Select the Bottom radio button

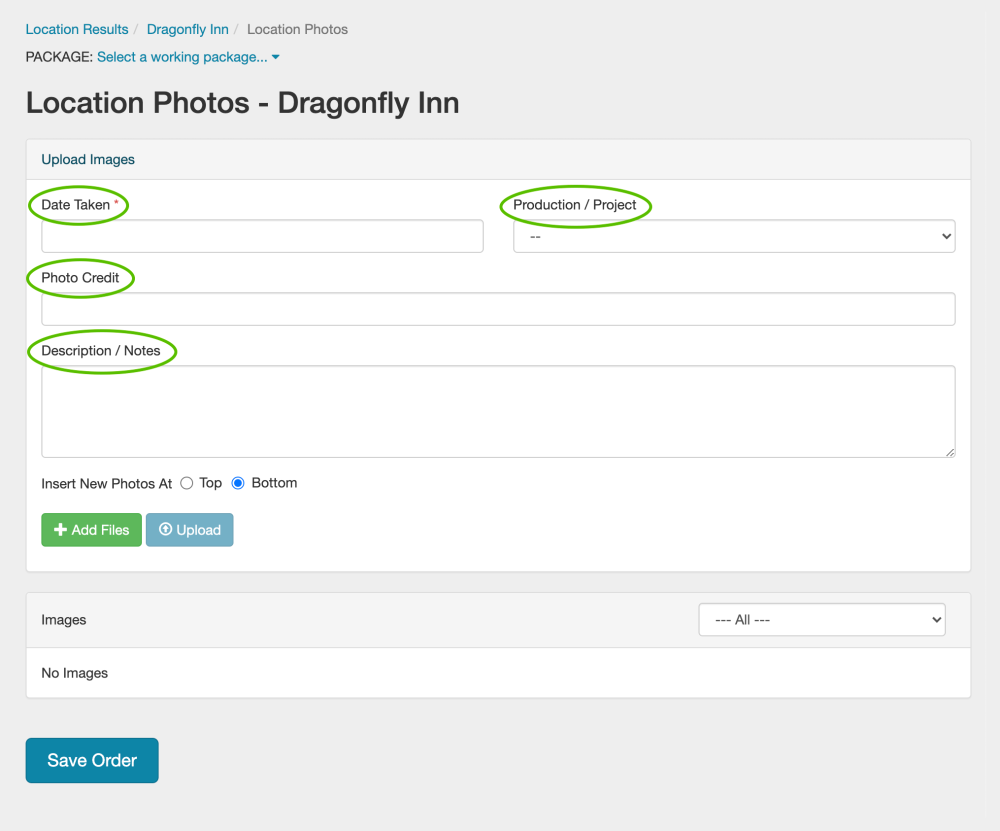tap(238, 483)
